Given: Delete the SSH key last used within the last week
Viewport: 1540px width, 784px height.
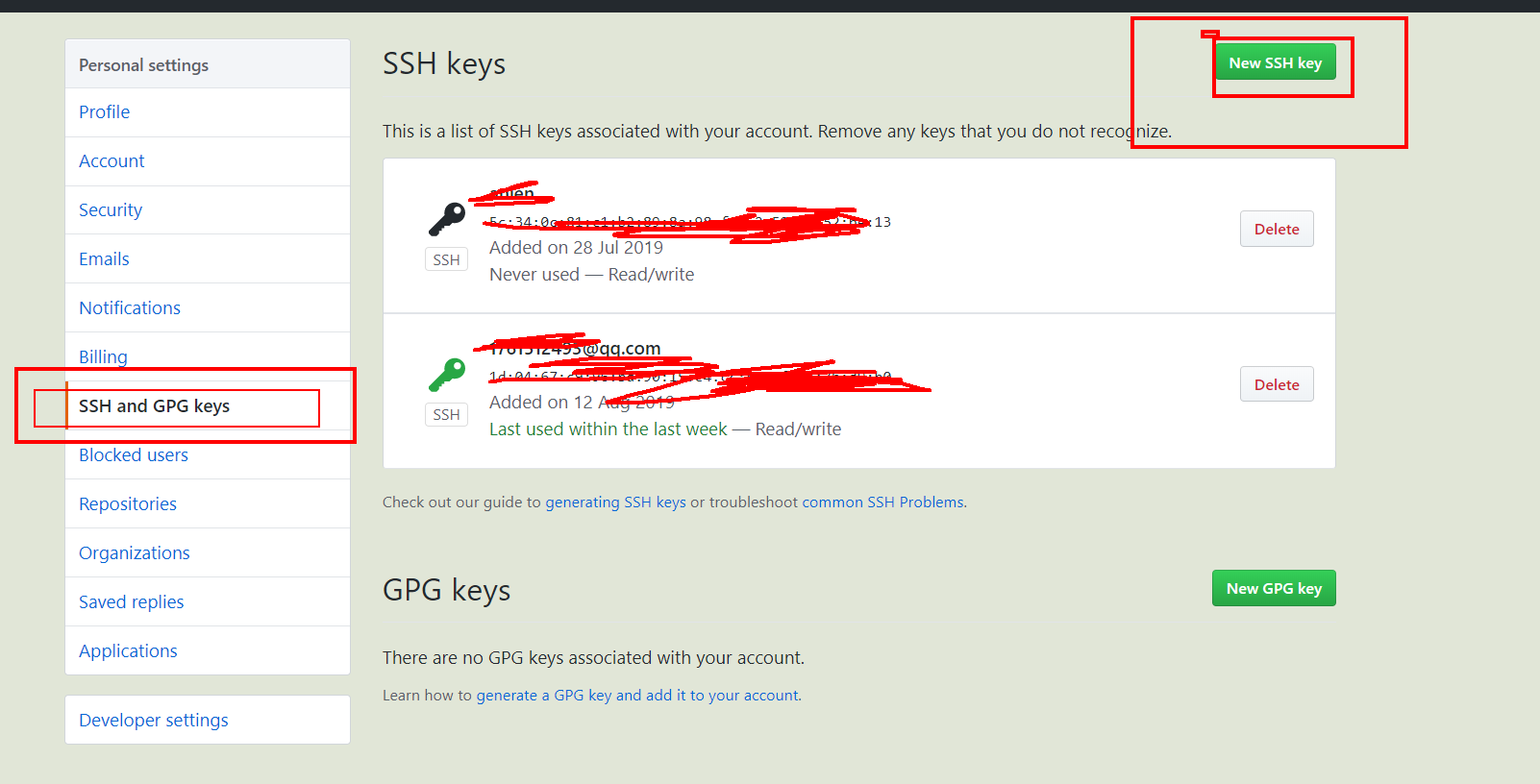Looking at the screenshot, I should click(1276, 384).
